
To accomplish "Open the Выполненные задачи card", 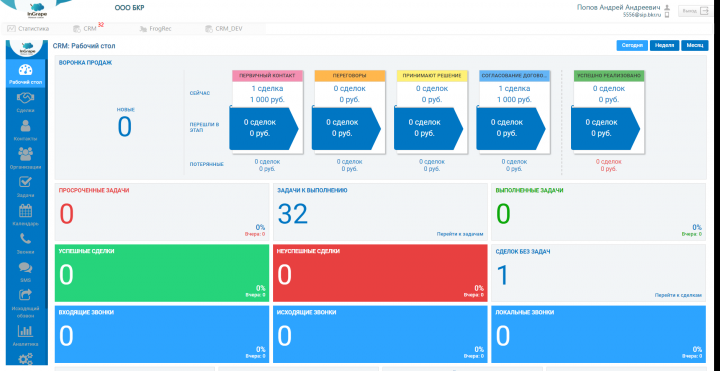I will (598, 212).
